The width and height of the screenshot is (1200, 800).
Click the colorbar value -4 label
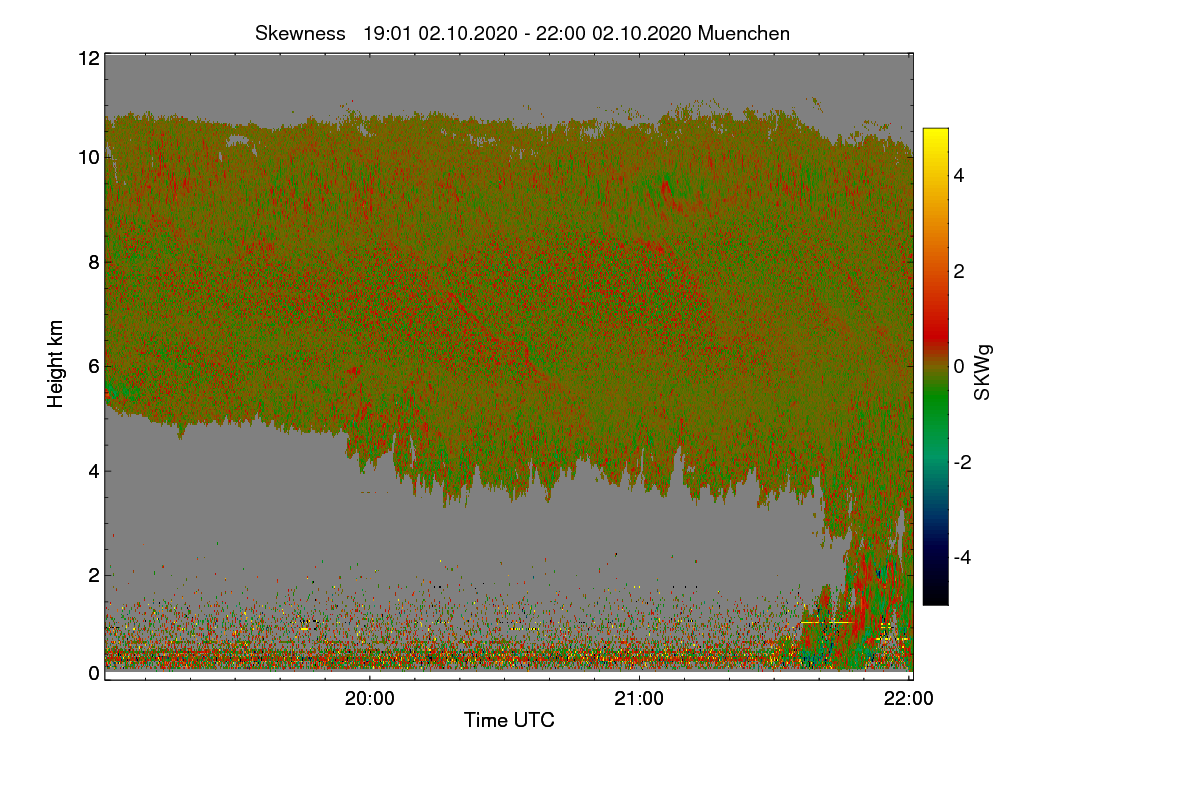[963, 557]
